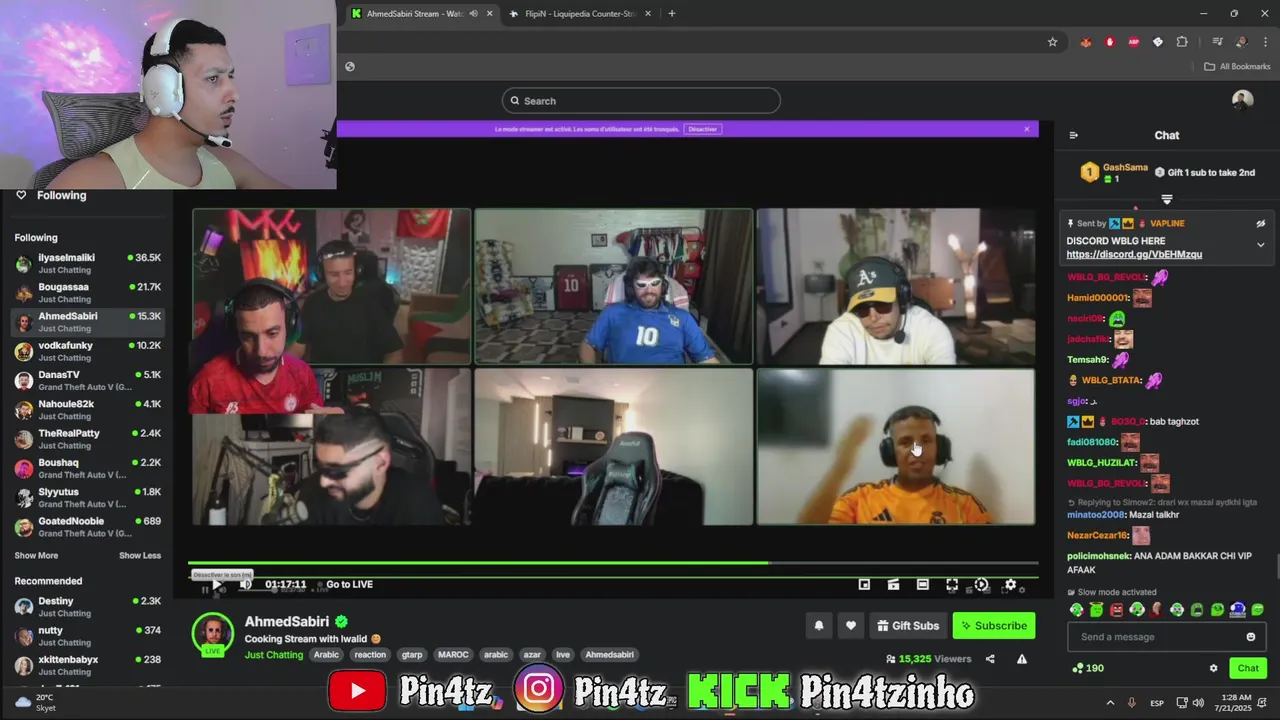Click the 190 channel points icon

click(x=1087, y=668)
